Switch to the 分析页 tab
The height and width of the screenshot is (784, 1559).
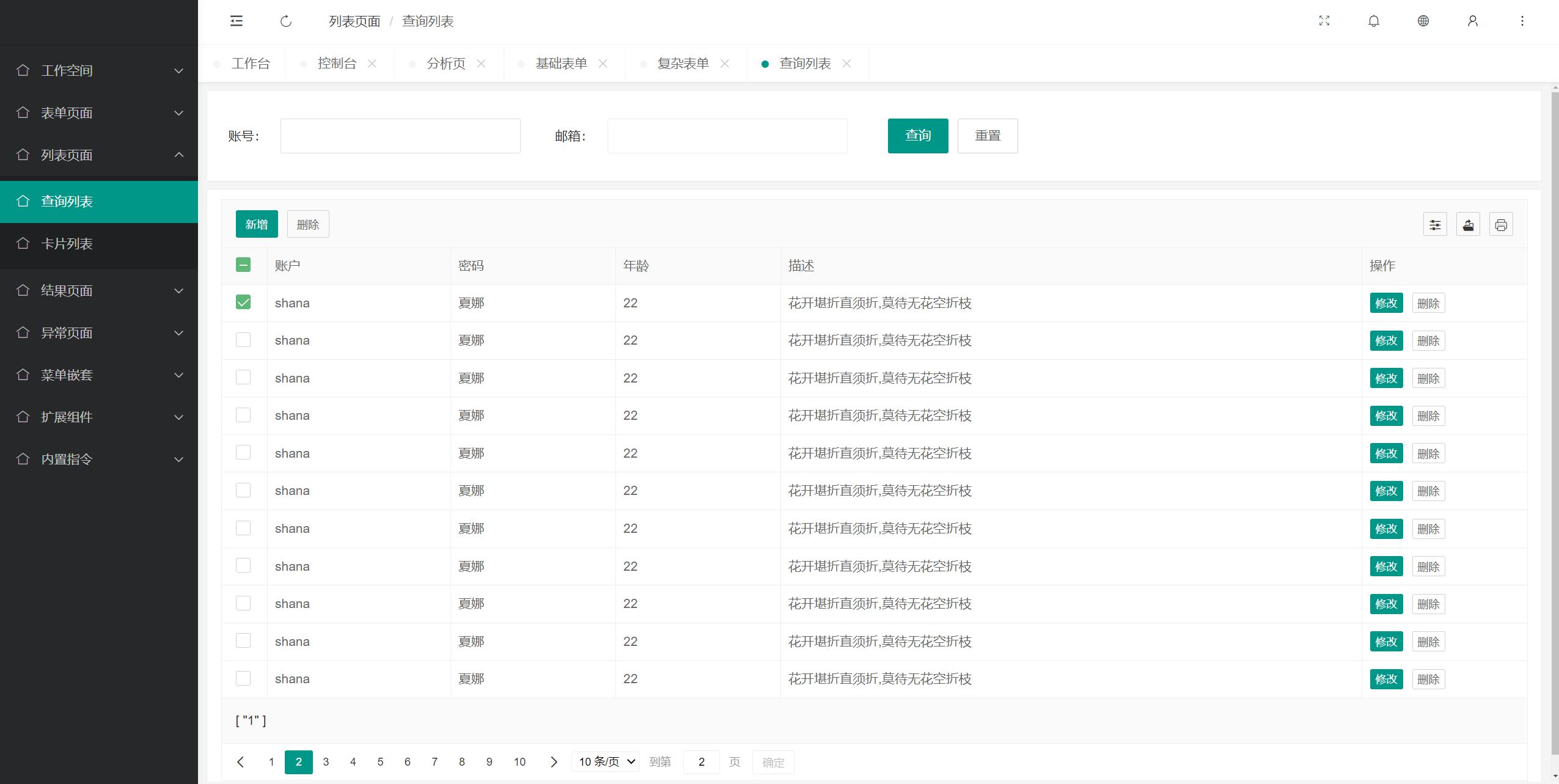[x=446, y=64]
